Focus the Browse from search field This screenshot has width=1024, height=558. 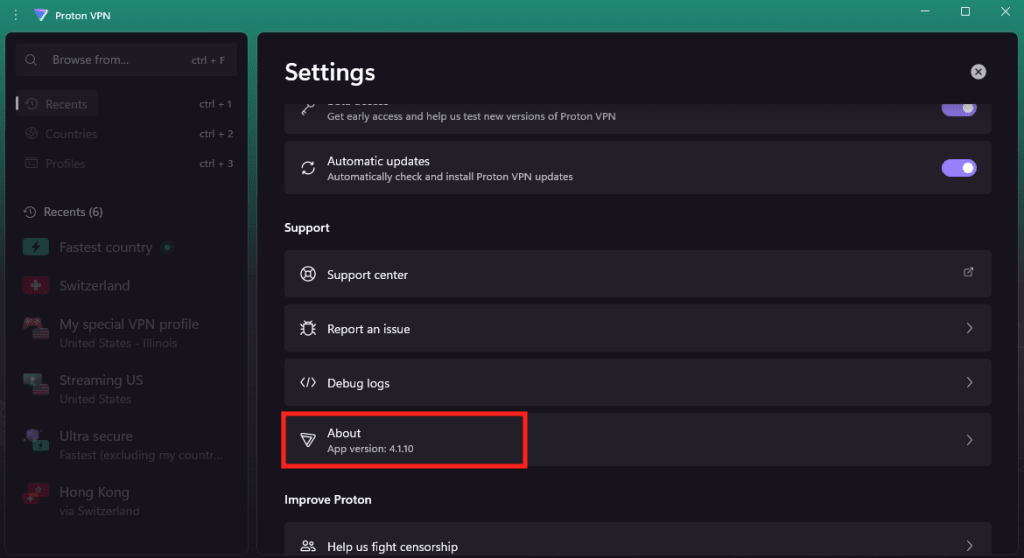pyautogui.click(x=126, y=60)
